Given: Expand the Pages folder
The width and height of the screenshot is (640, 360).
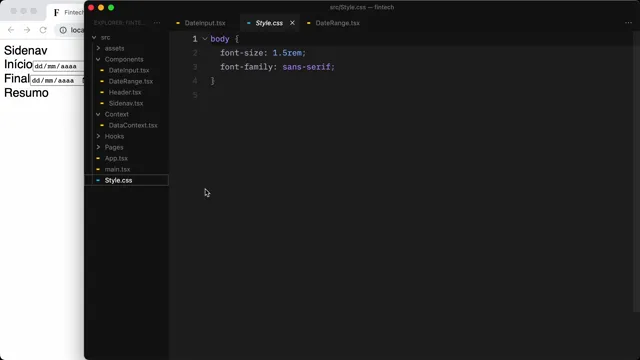Looking at the screenshot, I should point(98,147).
